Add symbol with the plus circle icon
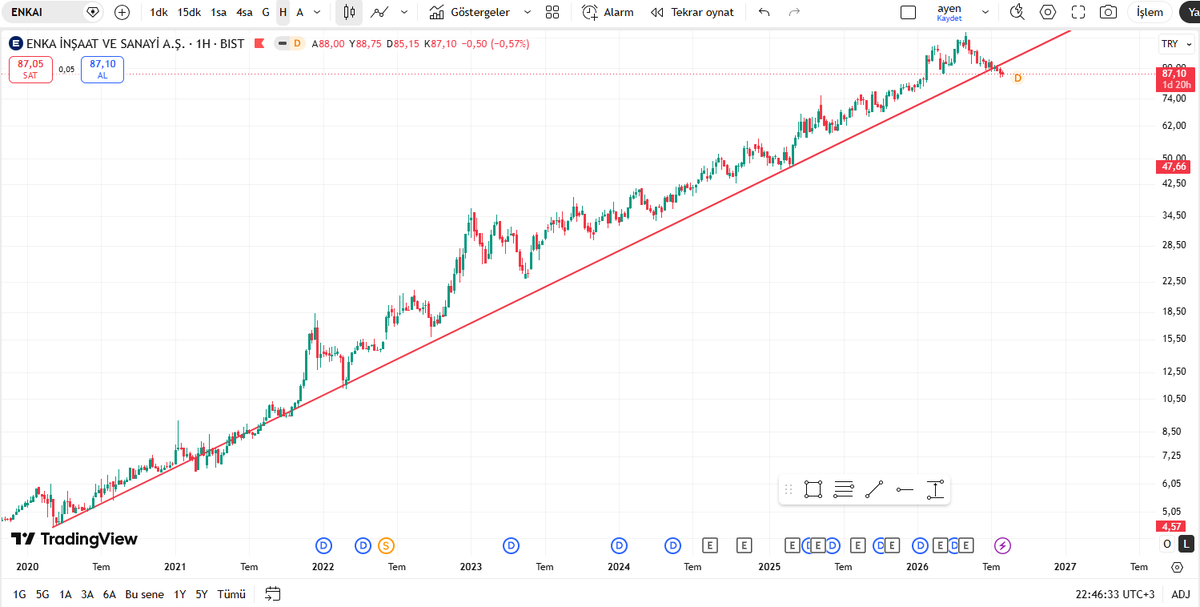1200x607 pixels. point(122,12)
